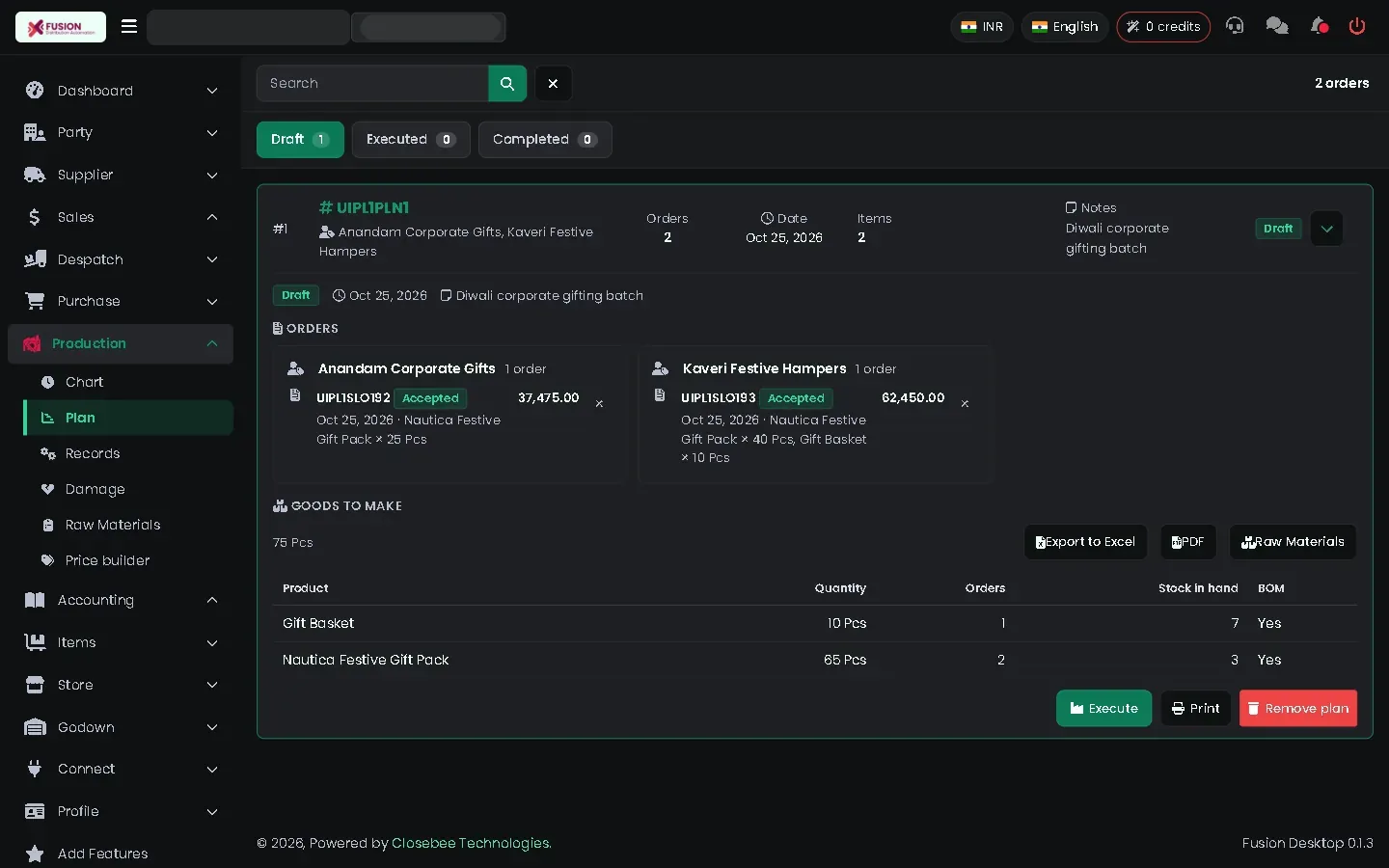Open Add Features in the sidebar
Image resolution: width=1389 pixels, height=868 pixels.
pos(121,854)
